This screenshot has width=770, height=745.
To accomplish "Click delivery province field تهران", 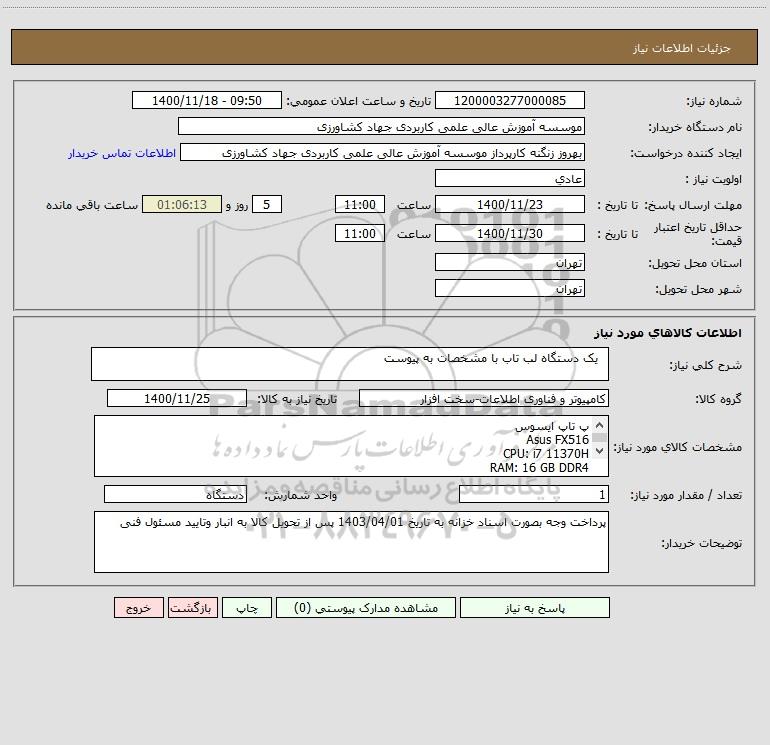I will pos(510,262).
